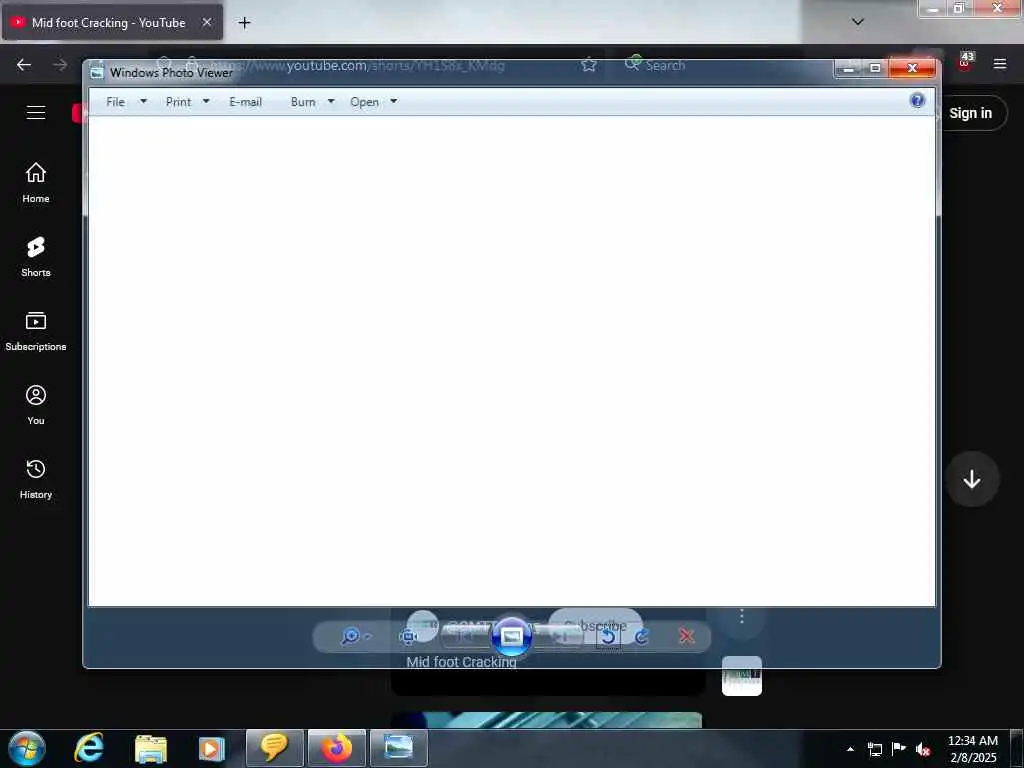The height and width of the screenshot is (768, 1024).
Task: Launch Windows Media Player from the taskbar
Action: tap(211, 748)
